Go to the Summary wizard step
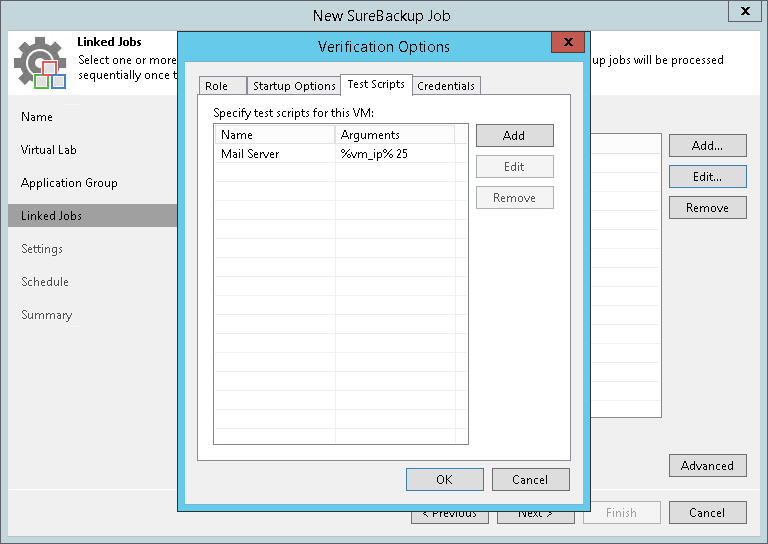 point(47,315)
